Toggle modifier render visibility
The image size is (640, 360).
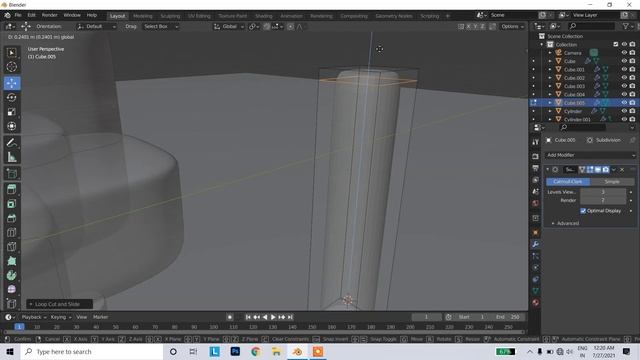[606, 169]
